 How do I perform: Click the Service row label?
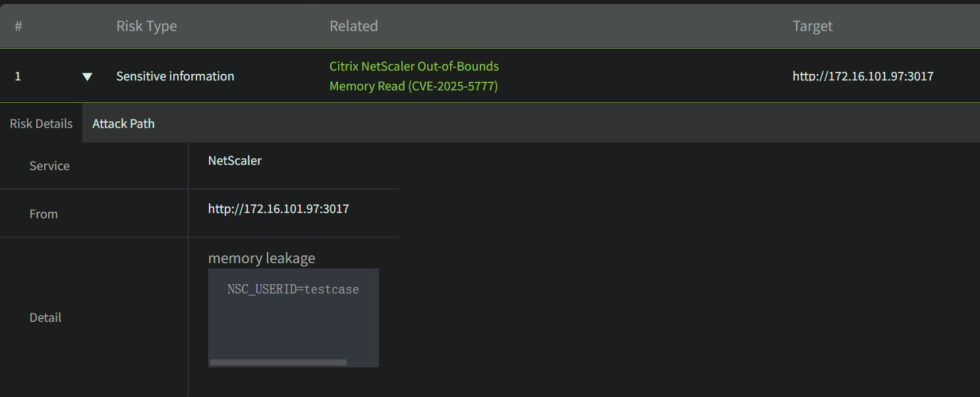pyautogui.click(x=49, y=166)
